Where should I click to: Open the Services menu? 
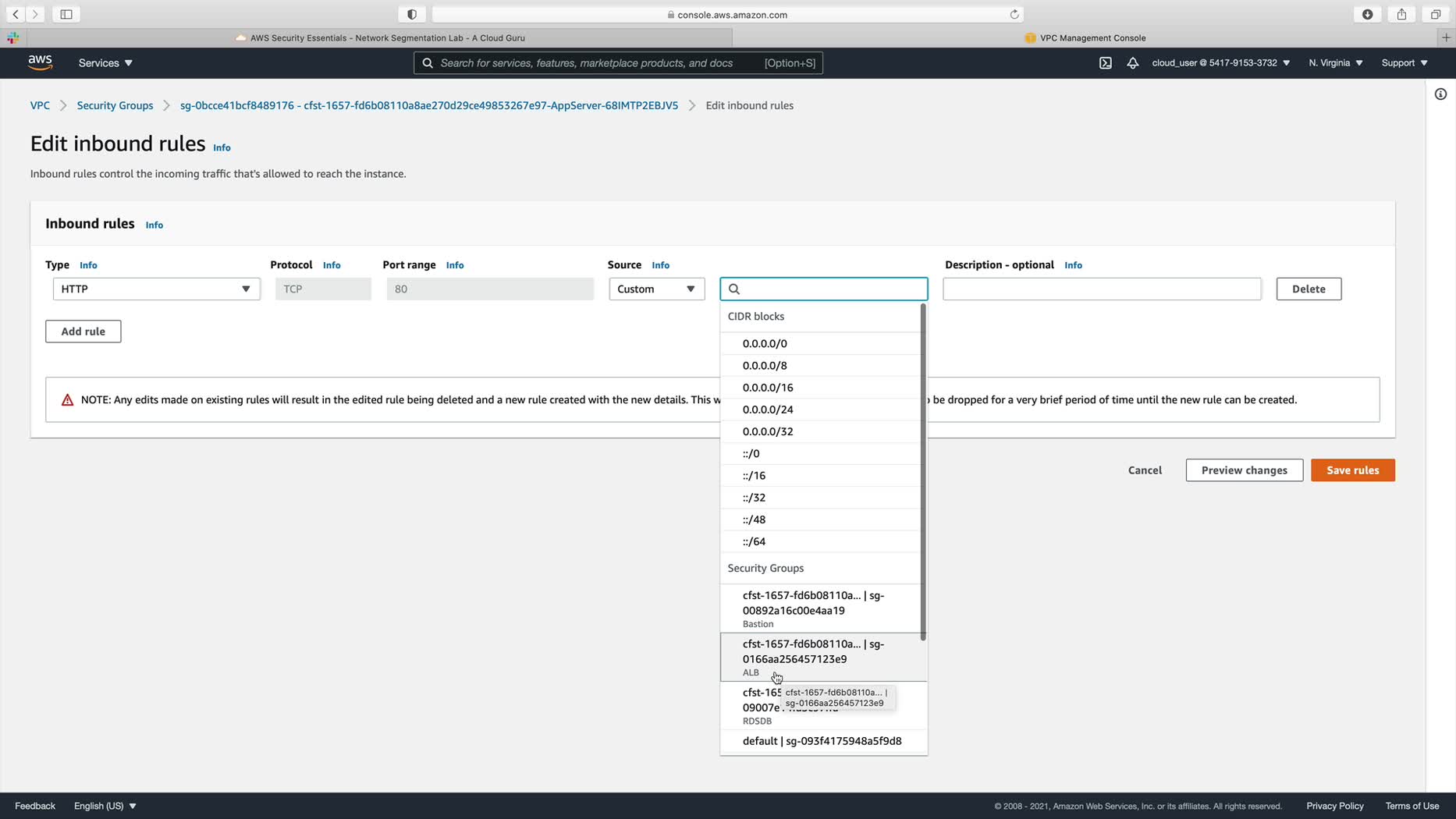pyautogui.click(x=105, y=63)
